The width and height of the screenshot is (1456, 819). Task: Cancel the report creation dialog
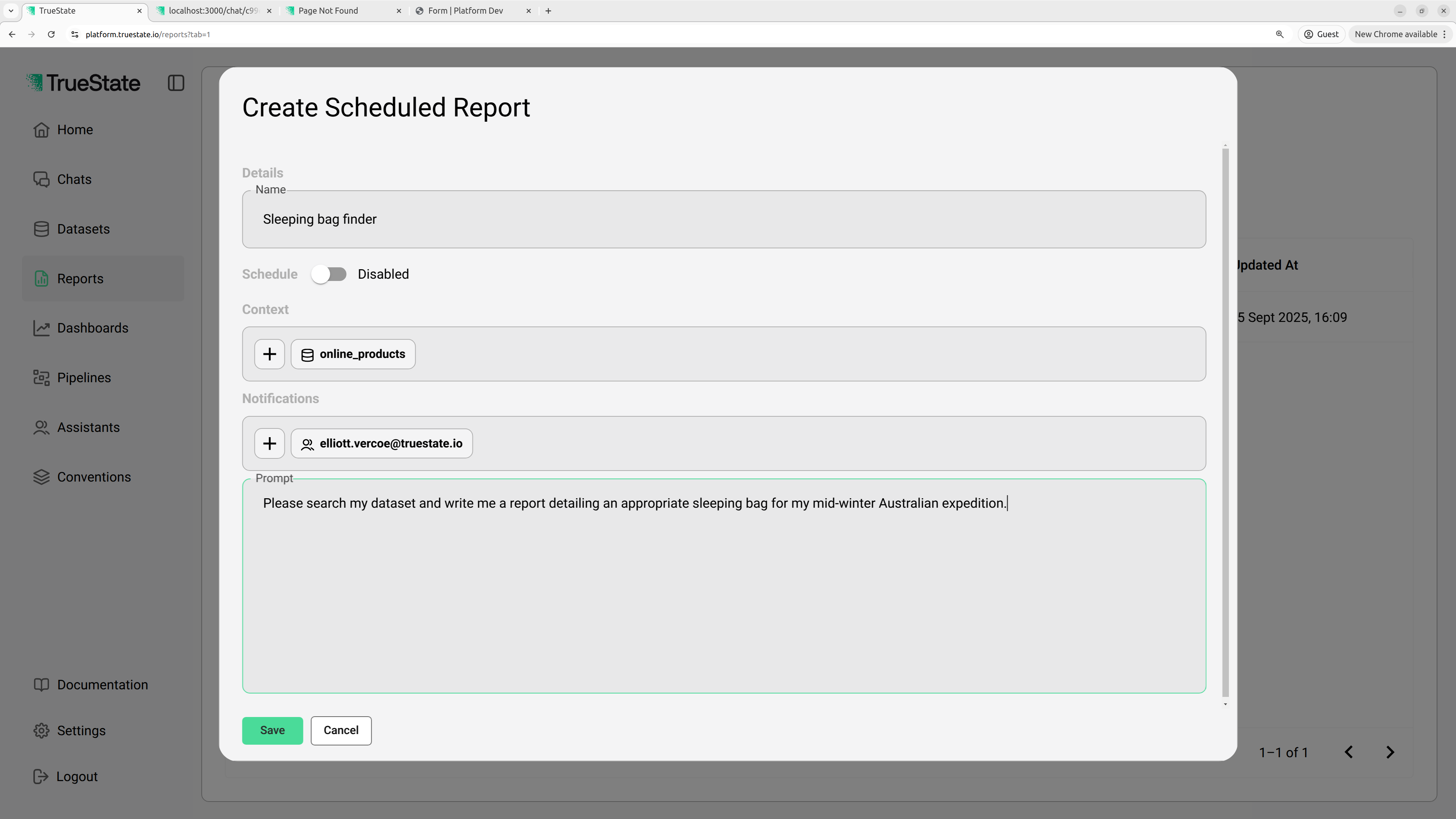pyautogui.click(x=341, y=730)
